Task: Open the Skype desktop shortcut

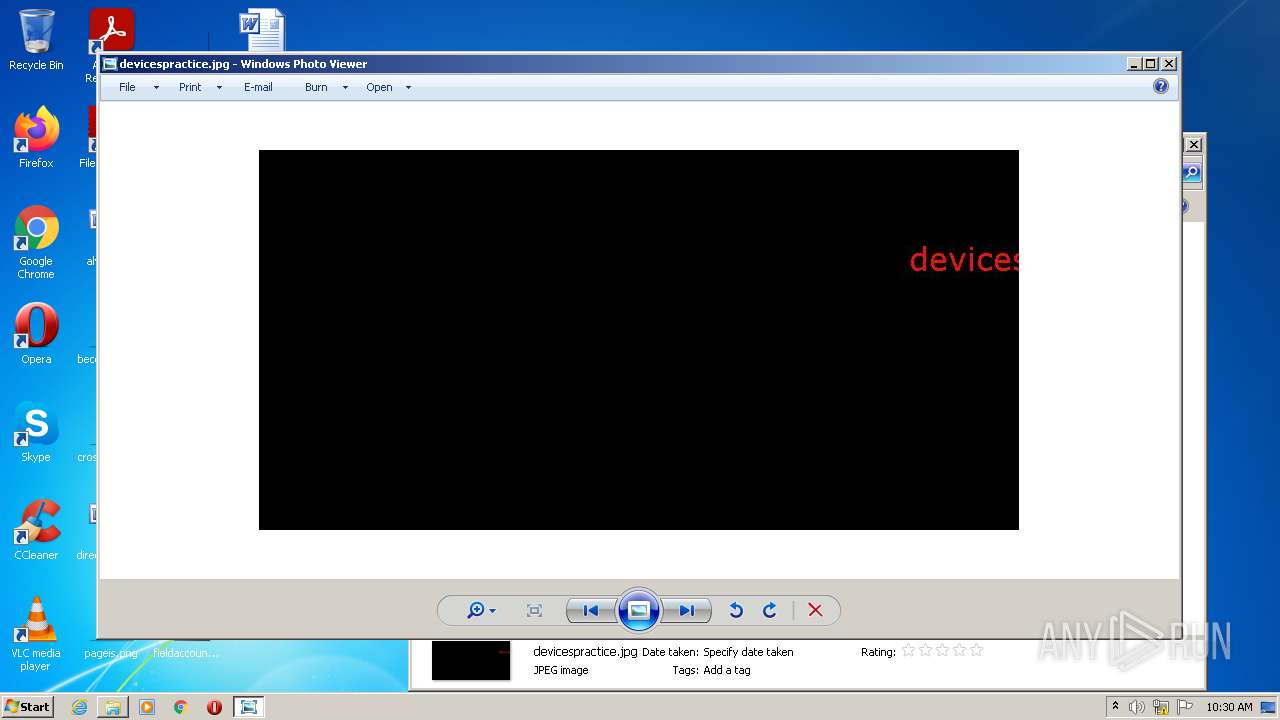Action: (x=36, y=432)
